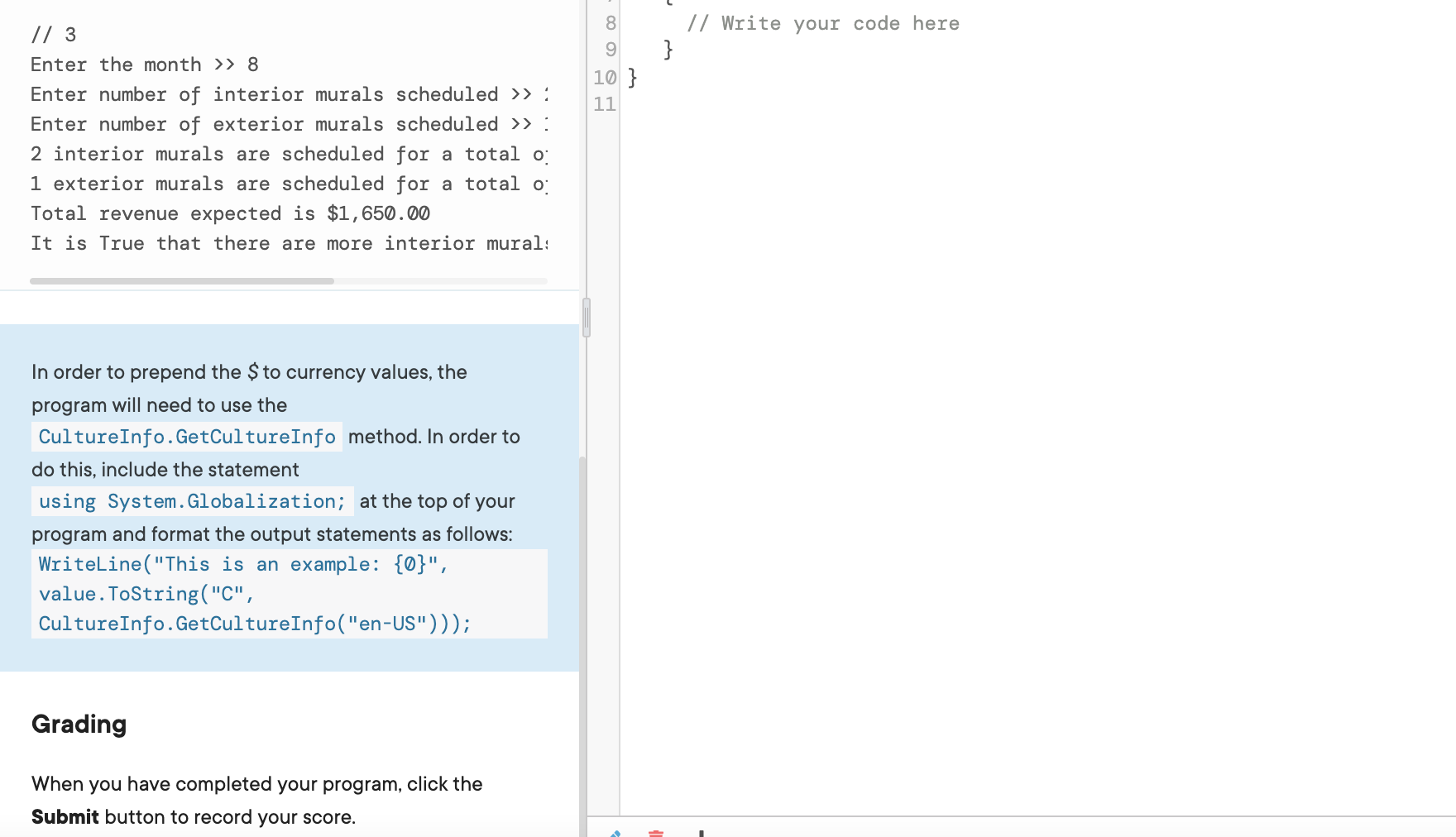The image size is (1456, 837).
Task: Click the red trash delete icon
Action: coord(654,834)
